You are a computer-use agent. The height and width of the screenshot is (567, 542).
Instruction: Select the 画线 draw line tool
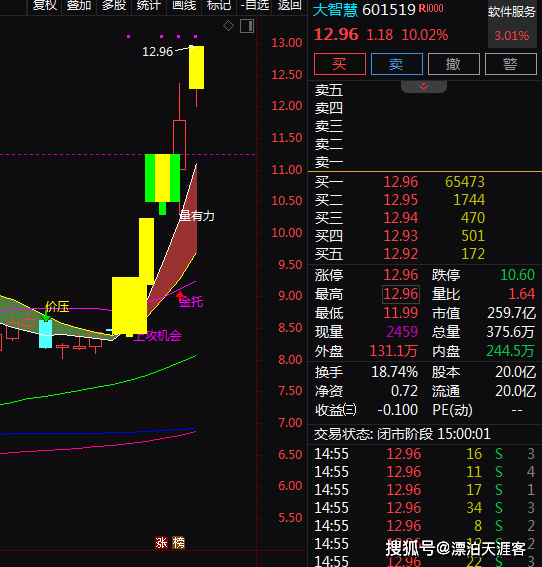tap(184, 5)
